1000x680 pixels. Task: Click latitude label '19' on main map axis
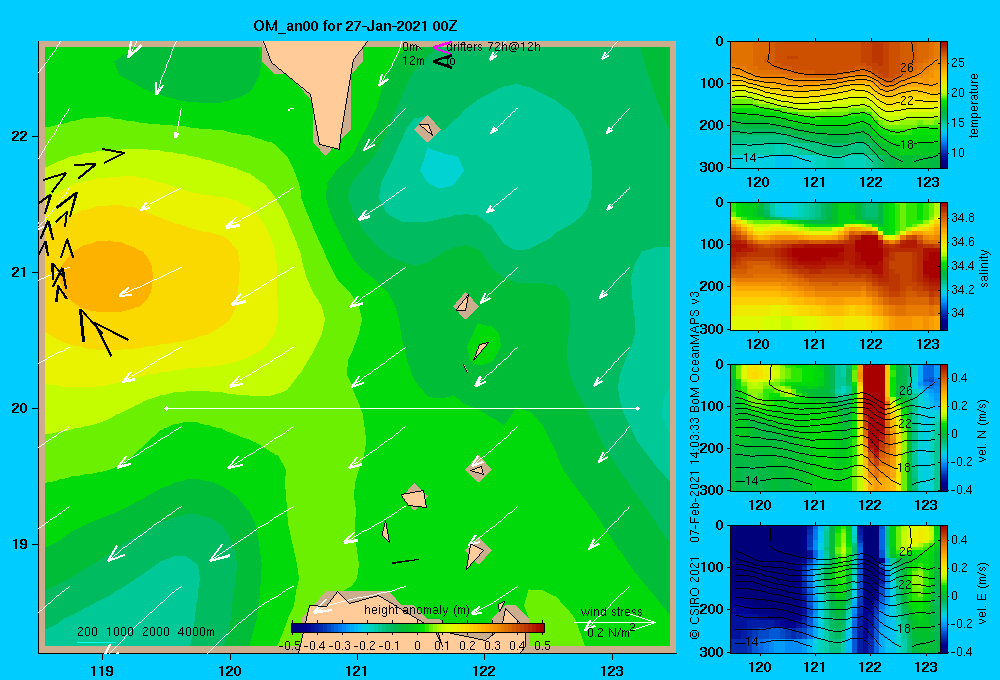pos(19,544)
